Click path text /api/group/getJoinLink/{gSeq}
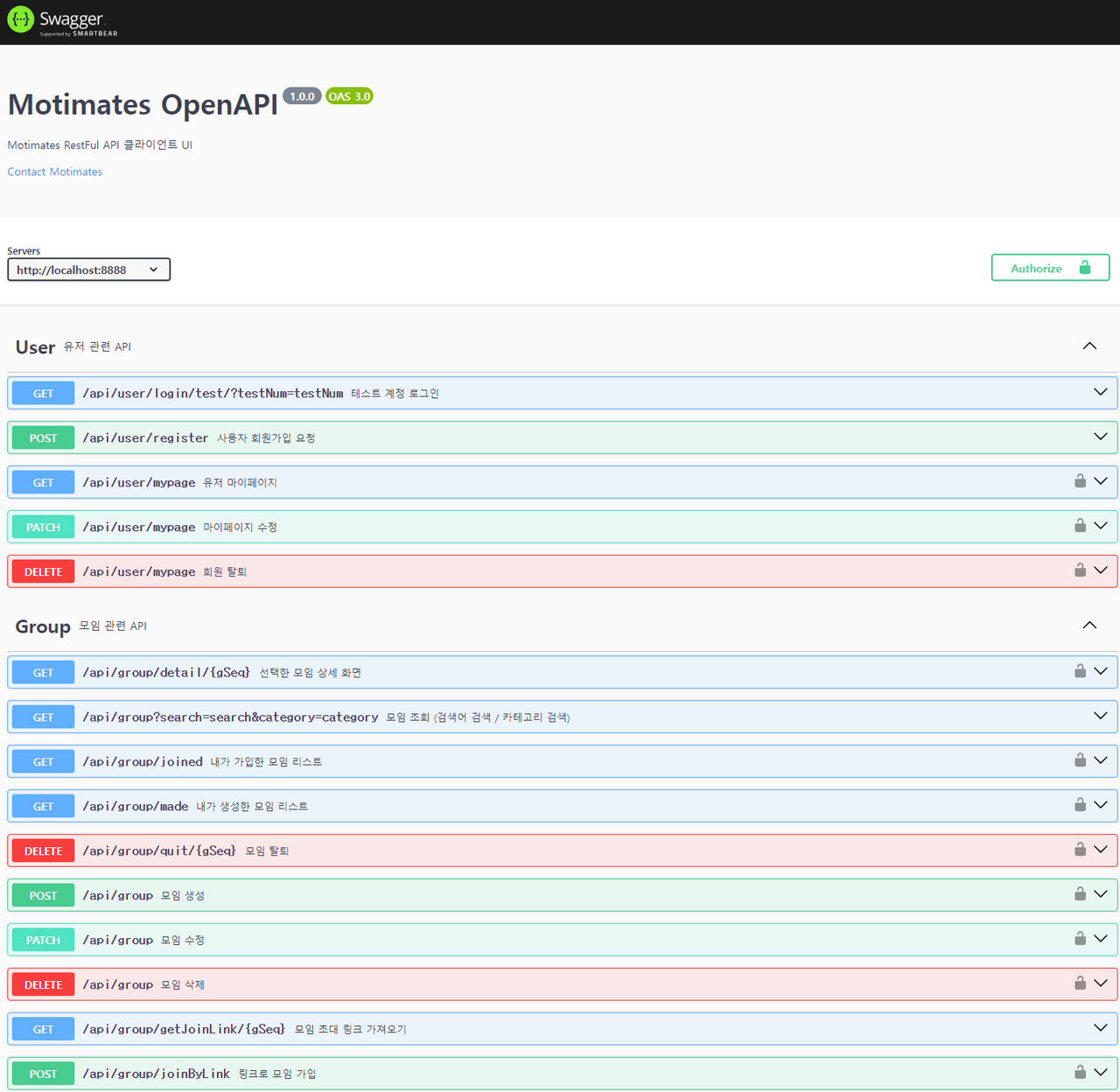 [x=184, y=1029]
